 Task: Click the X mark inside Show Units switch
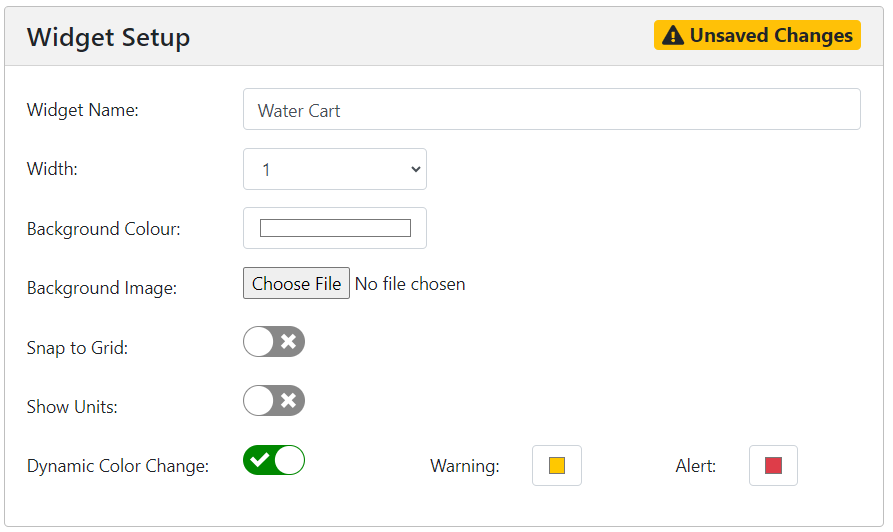pyautogui.click(x=289, y=400)
